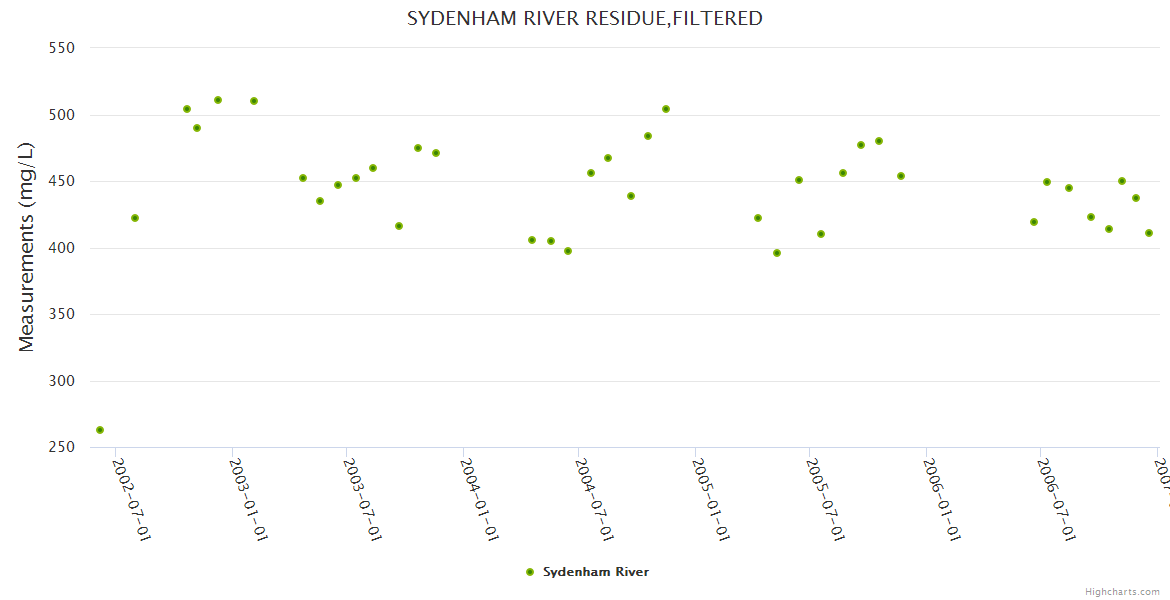1170x600 pixels.
Task: Open the Highcharts.com credits link
Action: click(1122, 591)
